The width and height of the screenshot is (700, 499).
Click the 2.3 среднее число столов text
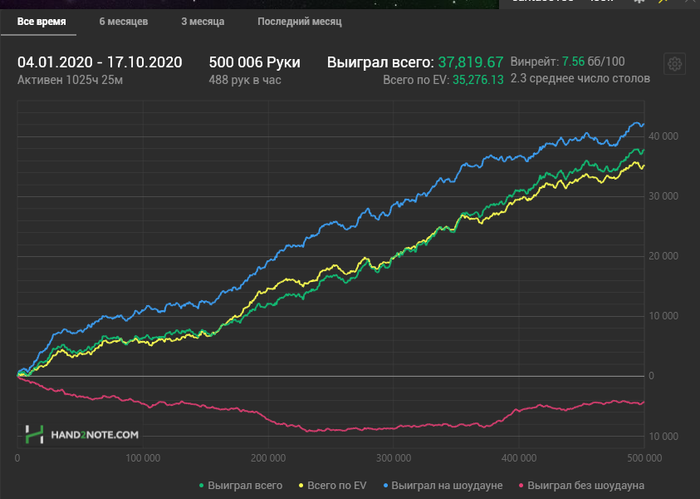tap(580, 79)
